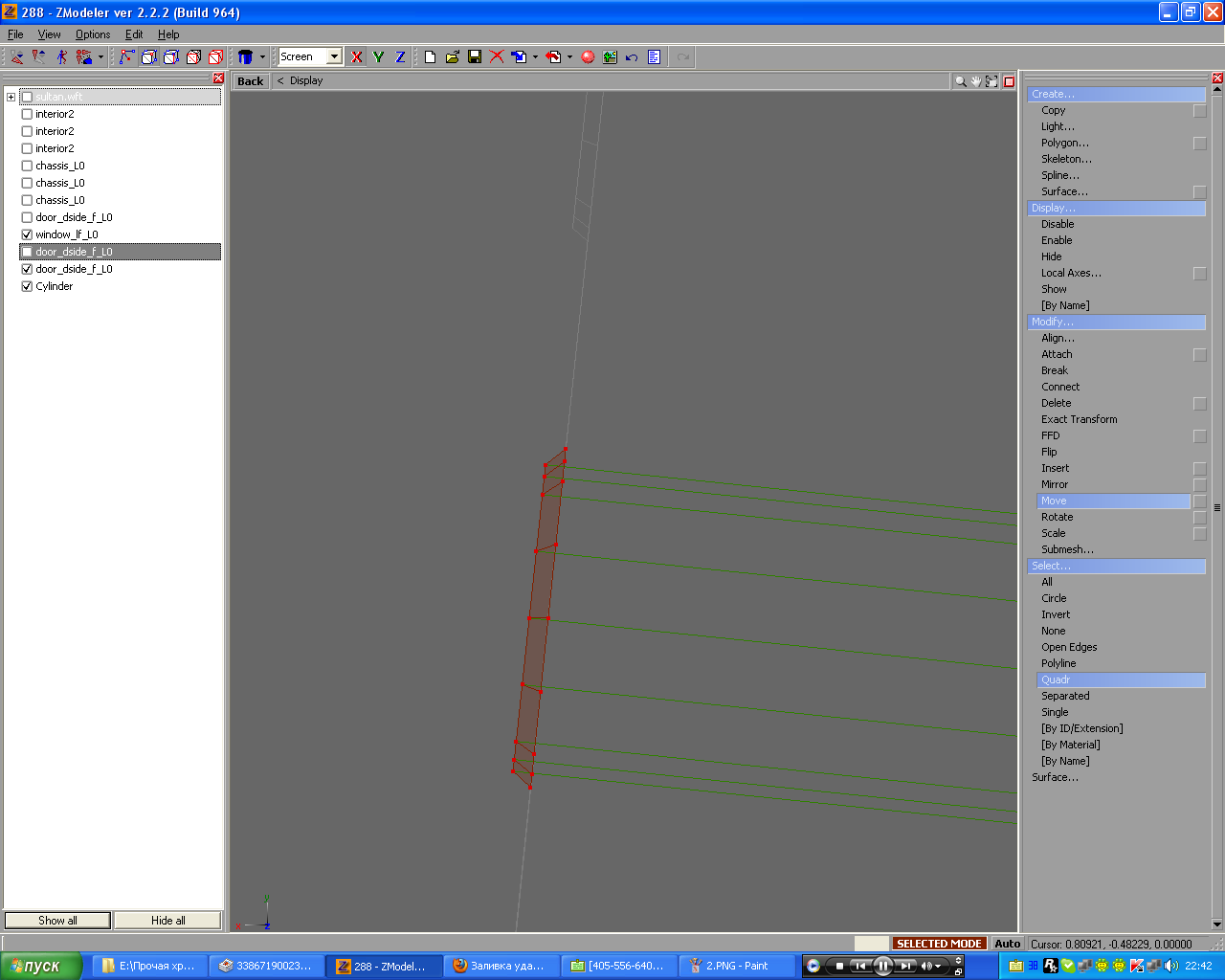Click the export toolbar icon

tap(553, 57)
